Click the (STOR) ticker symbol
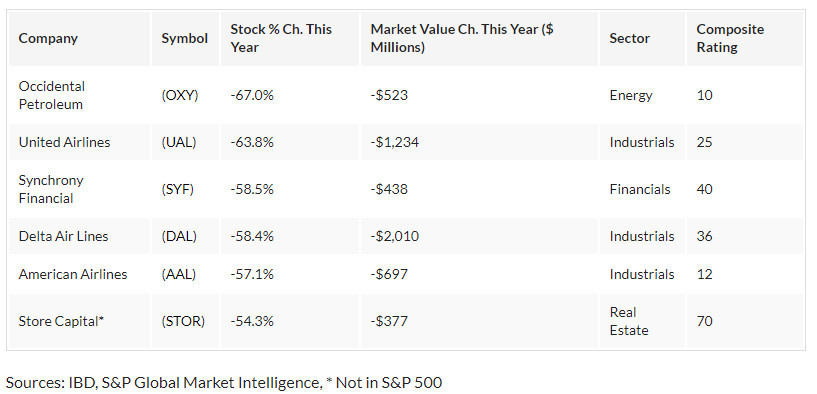Image resolution: width=817 pixels, height=394 pixels. pos(183,321)
